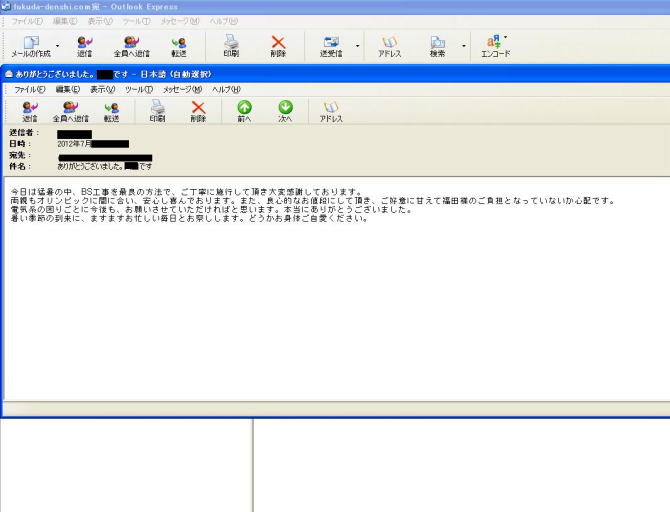The height and width of the screenshot is (512, 670).
Task: Click Delete (削除) red X in main toolbar
Action: 278,46
